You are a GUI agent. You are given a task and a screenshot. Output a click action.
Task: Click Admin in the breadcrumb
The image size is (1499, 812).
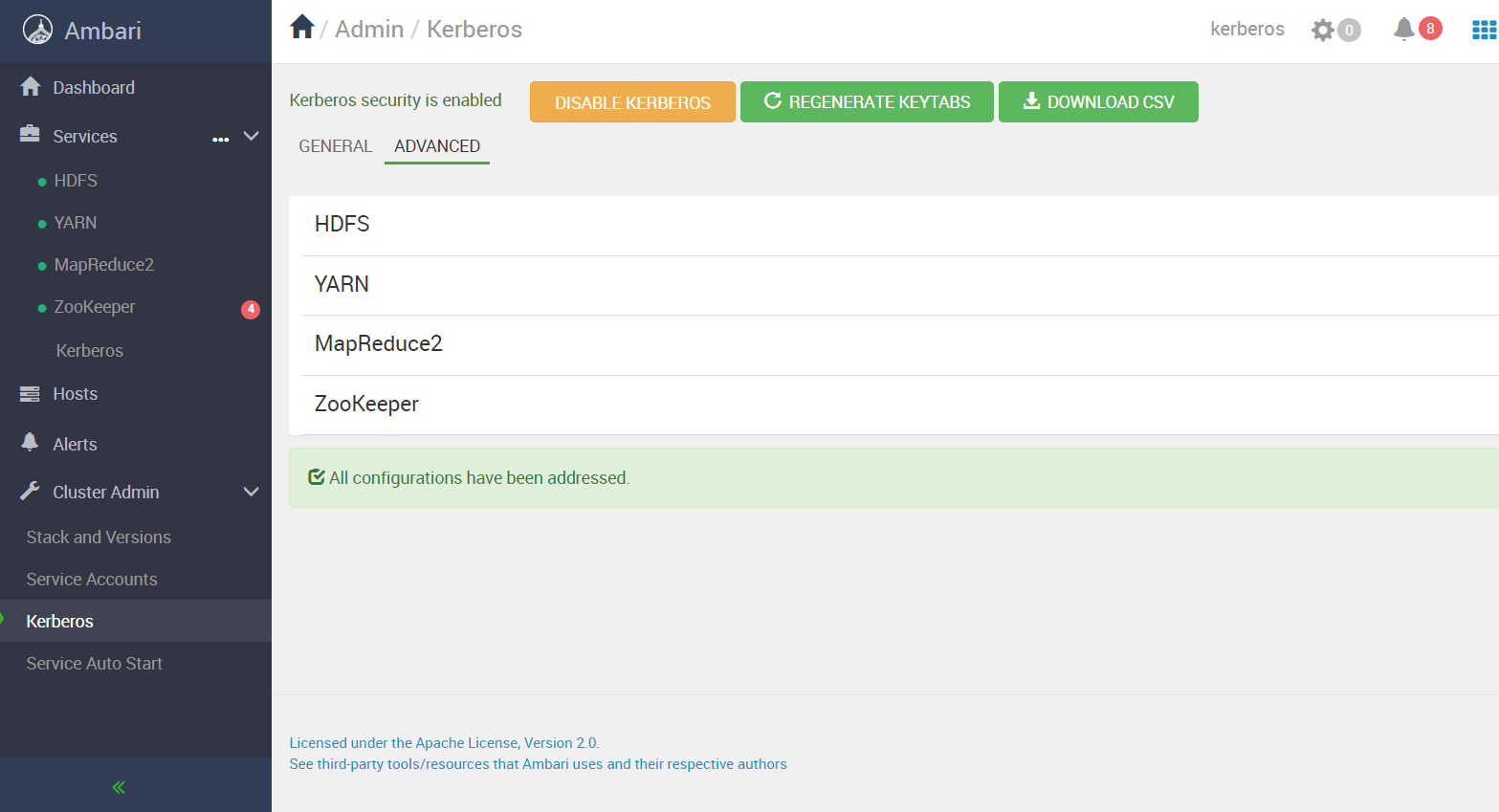pos(369,30)
